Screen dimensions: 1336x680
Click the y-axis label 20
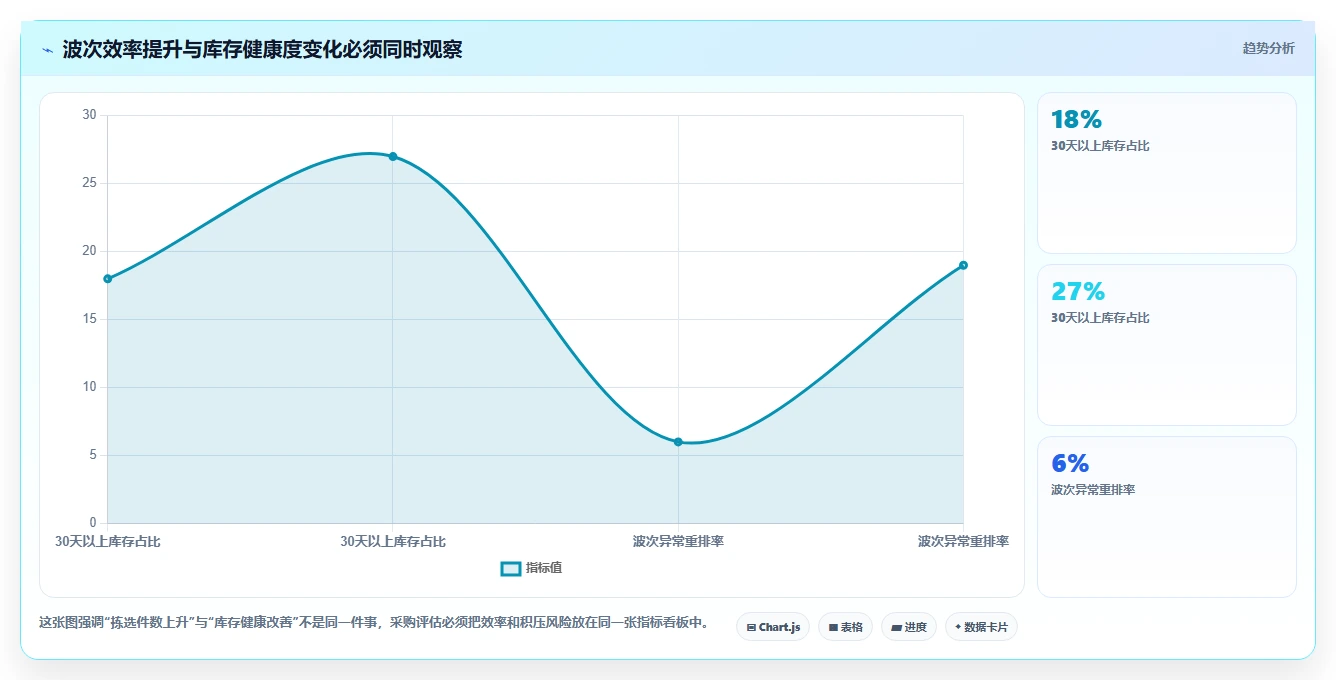pos(89,251)
